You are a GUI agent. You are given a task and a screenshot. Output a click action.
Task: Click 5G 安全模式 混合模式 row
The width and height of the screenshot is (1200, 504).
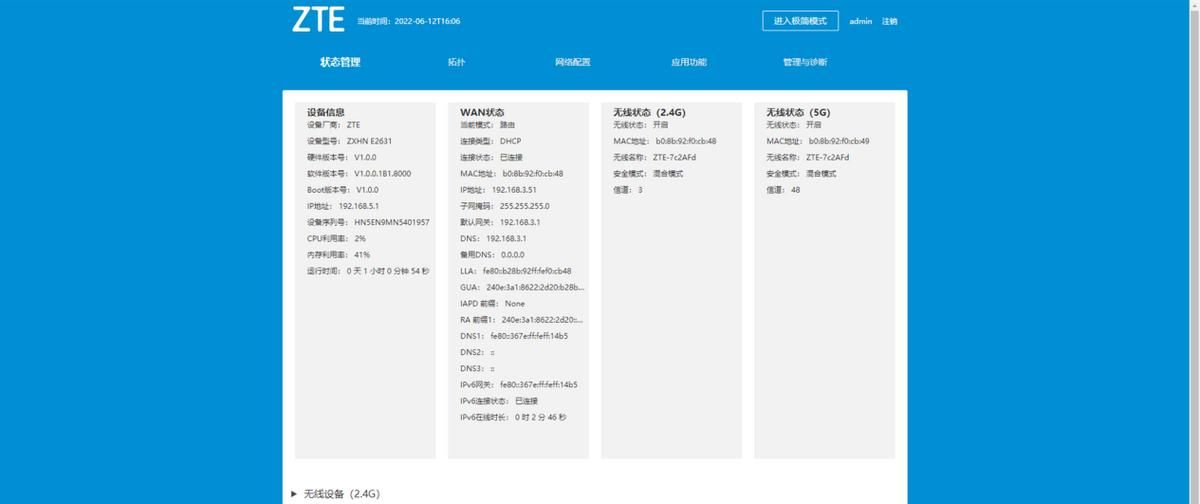[x=801, y=173]
